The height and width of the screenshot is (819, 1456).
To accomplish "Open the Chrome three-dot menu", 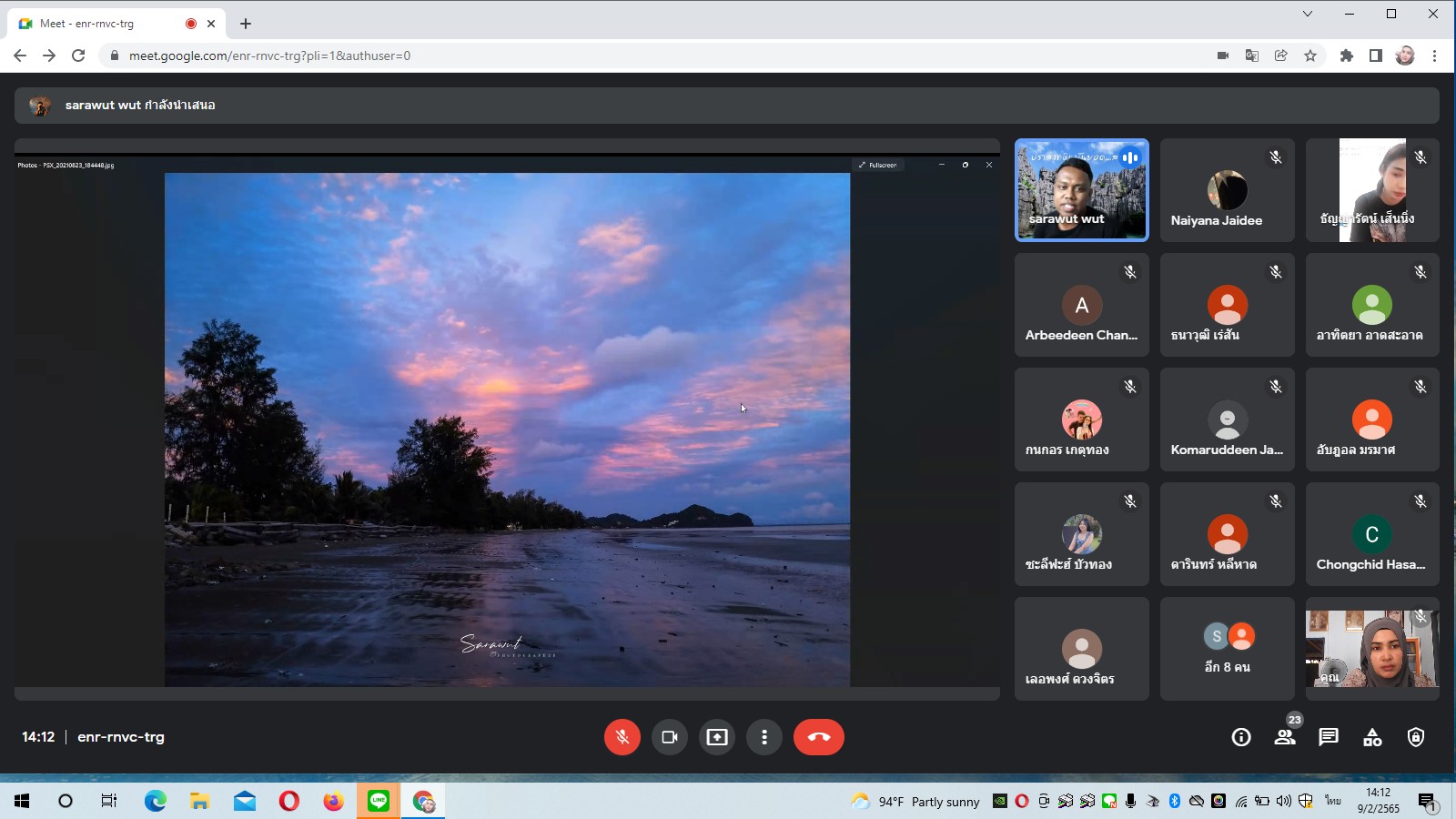I will 1435,56.
